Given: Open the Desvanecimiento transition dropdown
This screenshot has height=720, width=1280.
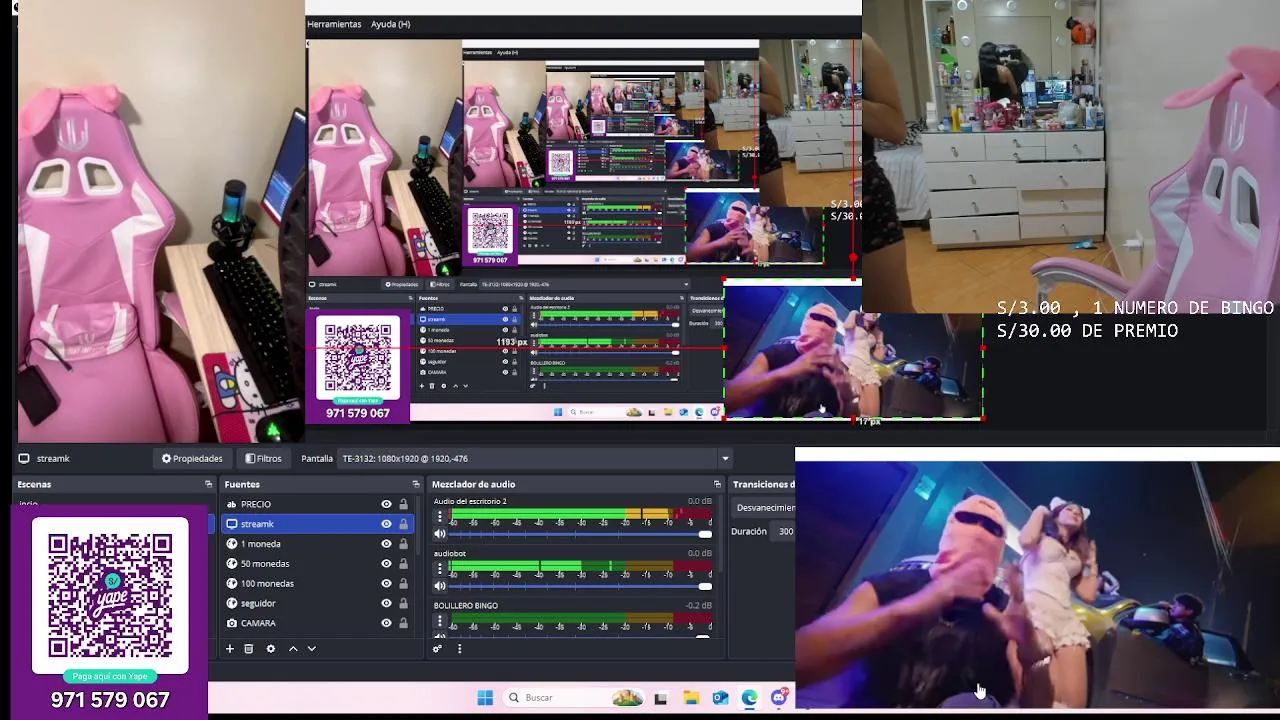Looking at the screenshot, I should pyautogui.click(x=763, y=507).
